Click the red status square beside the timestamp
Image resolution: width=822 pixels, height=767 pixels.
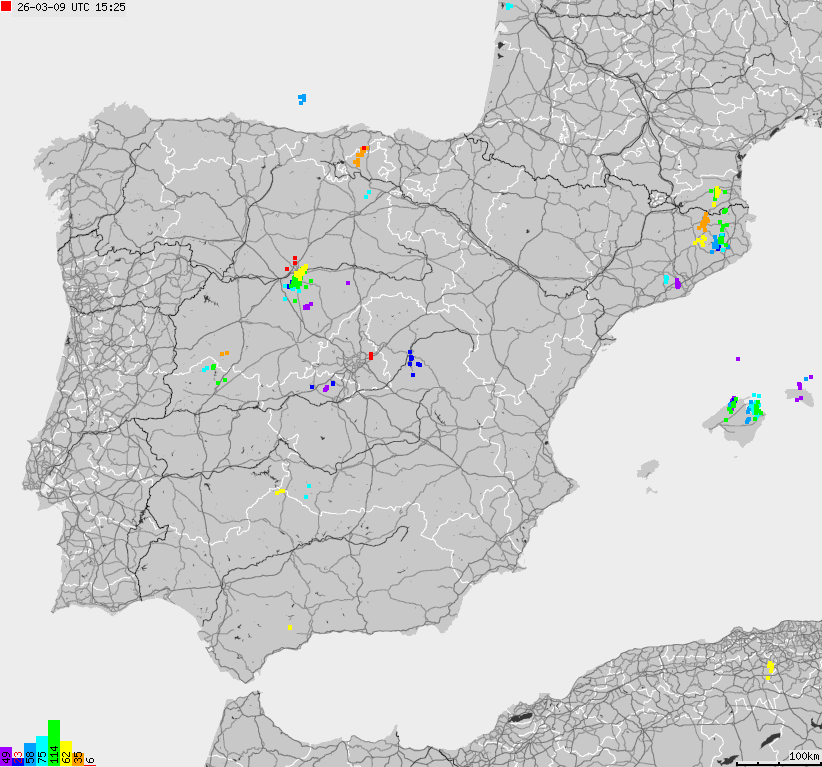[x=7, y=8]
